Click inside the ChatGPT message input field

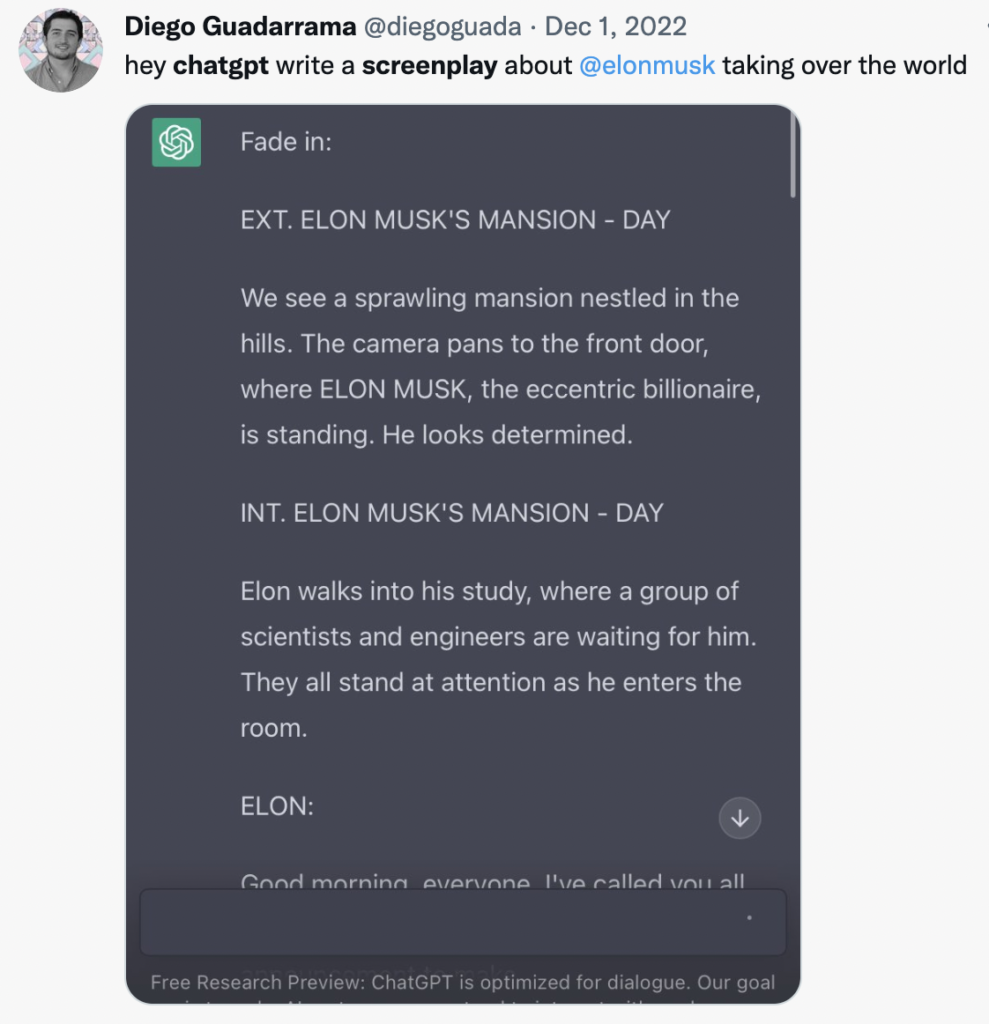tap(463, 921)
